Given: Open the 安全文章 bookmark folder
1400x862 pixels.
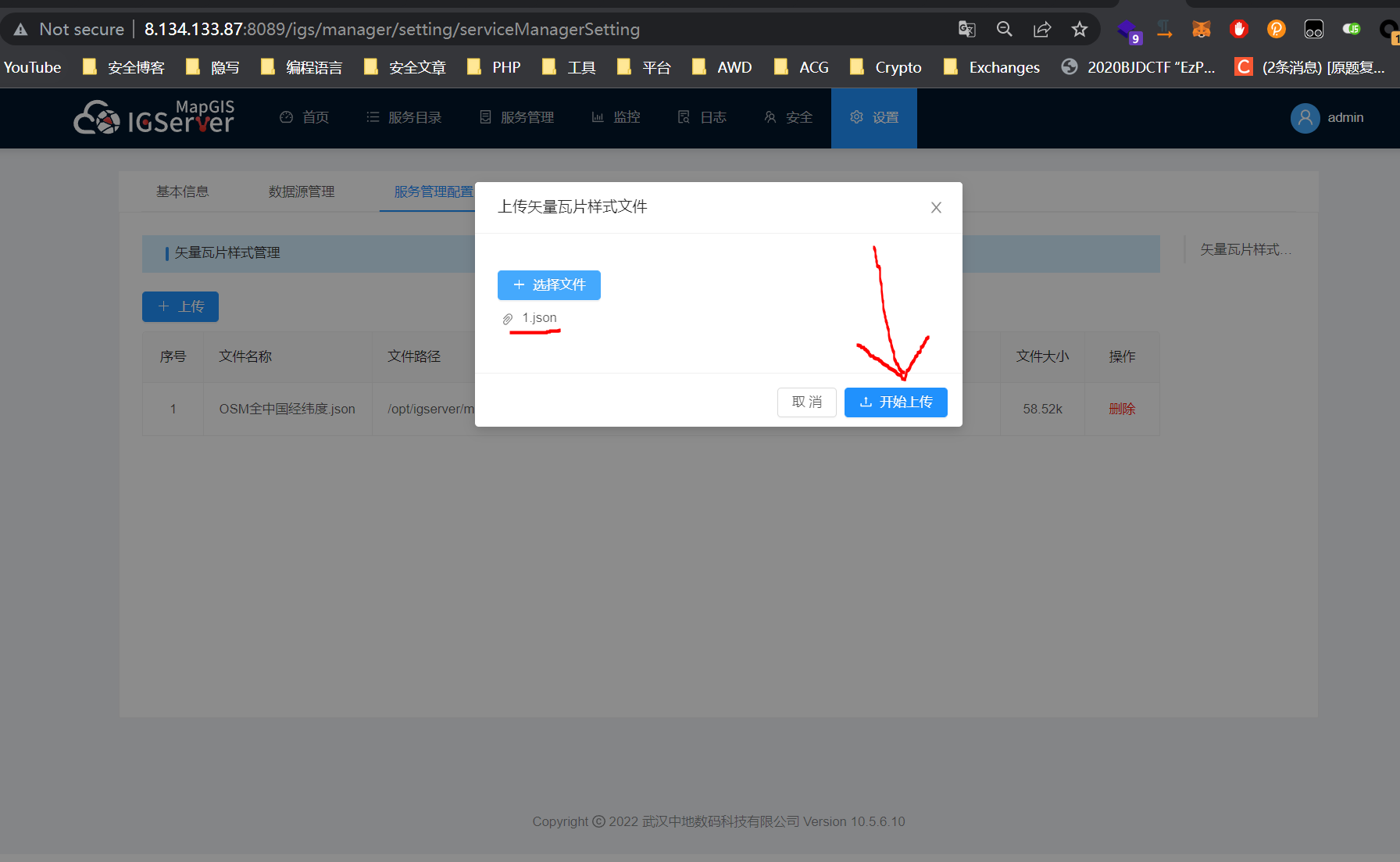Looking at the screenshot, I should [405, 67].
